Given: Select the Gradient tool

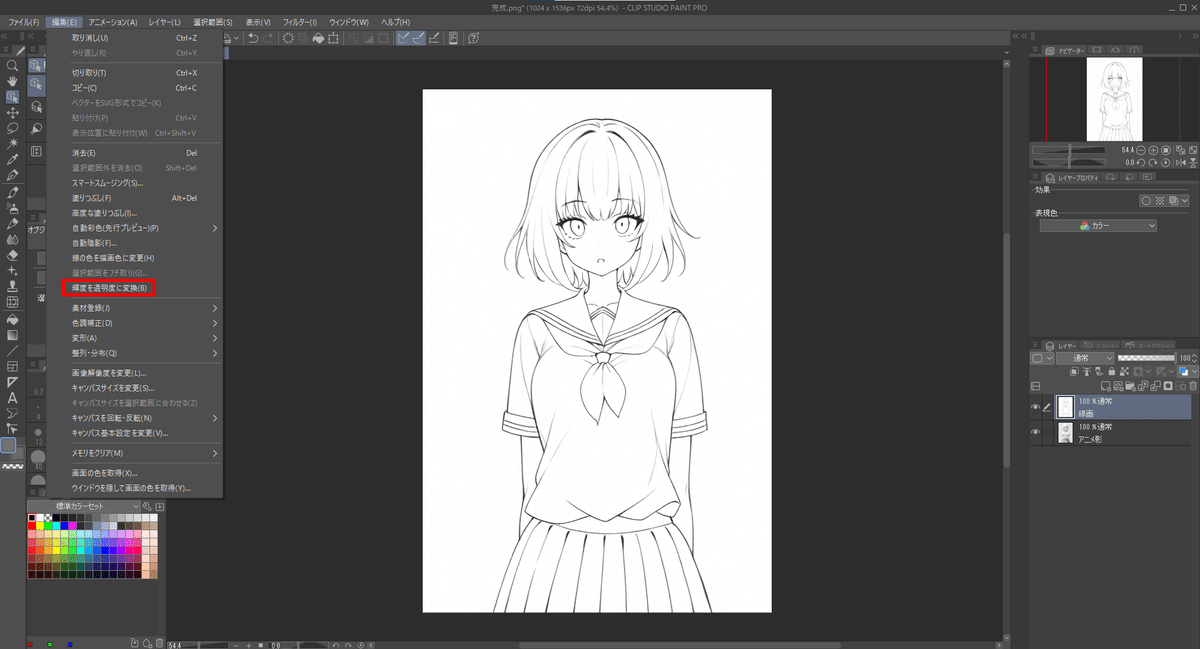Looking at the screenshot, I should [x=12, y=335].
